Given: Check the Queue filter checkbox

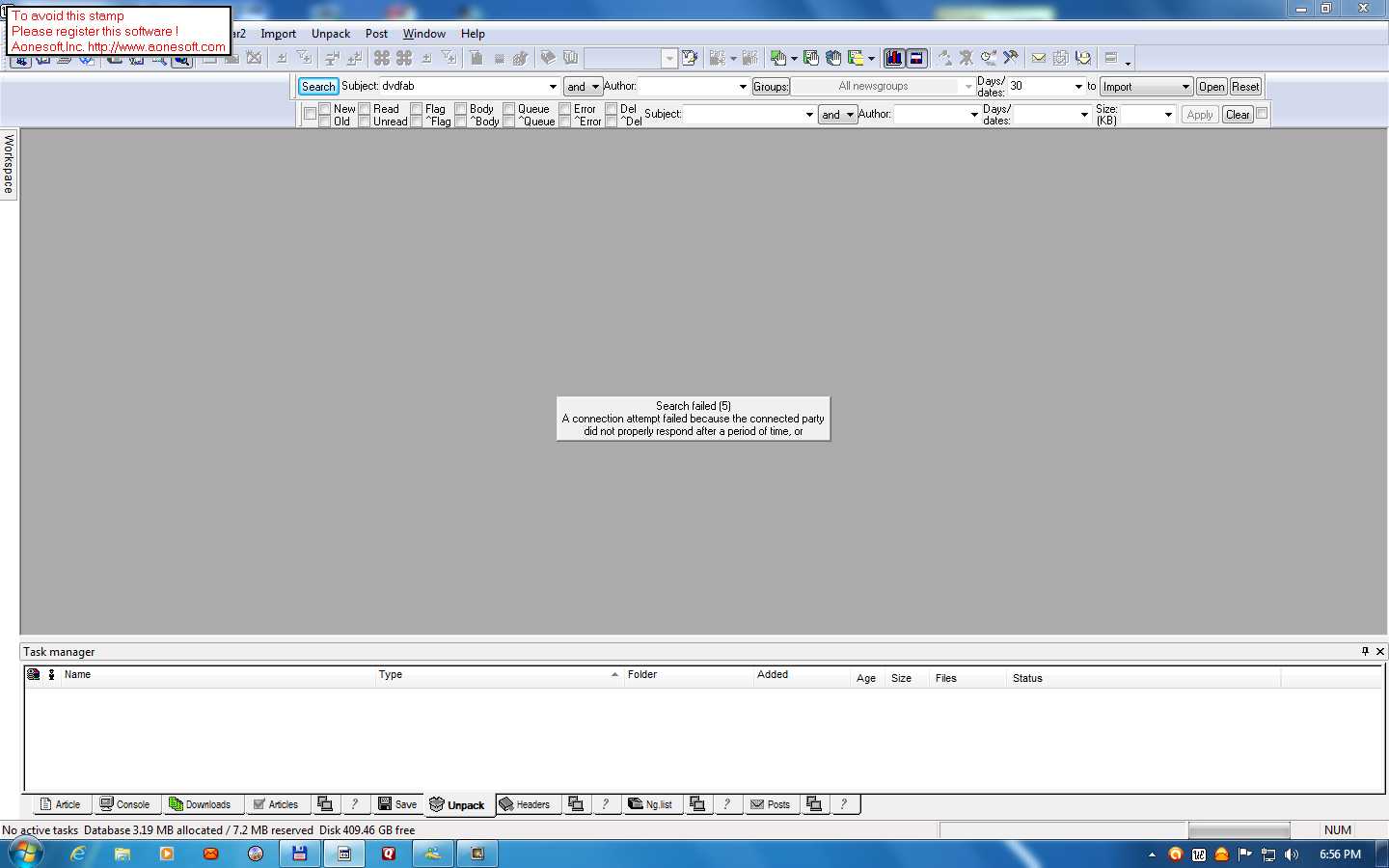Looking at the screenshot, I should (x=509, y=109).
